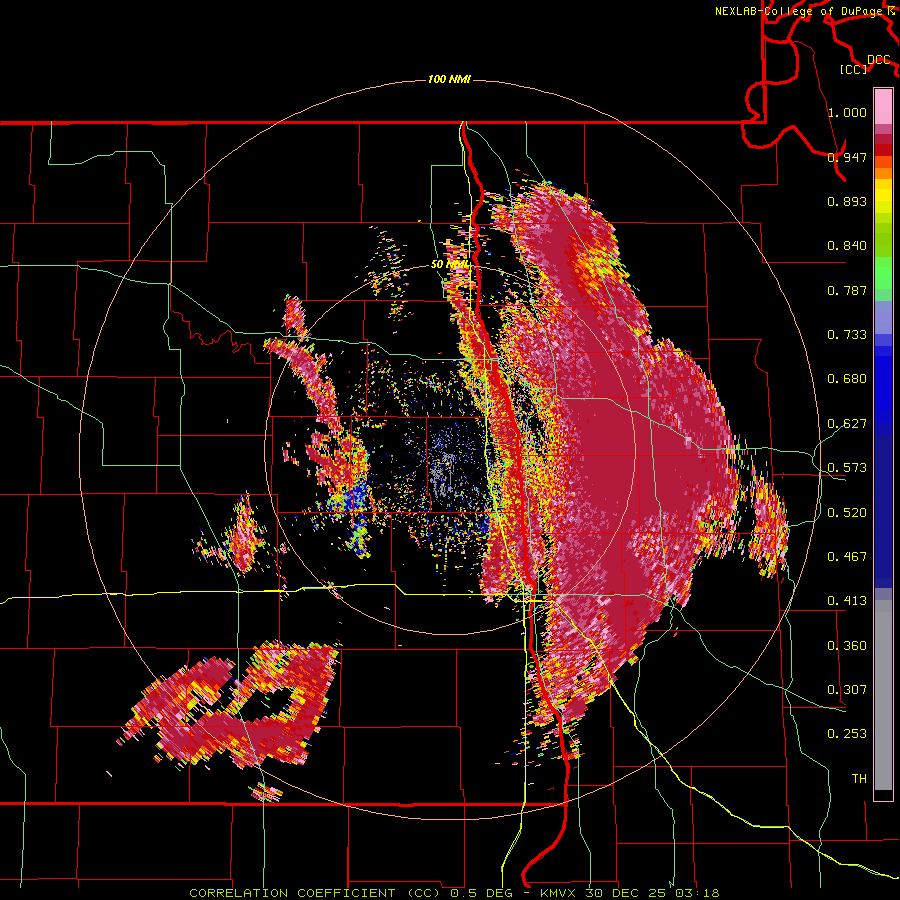Image resolution: width=900 pixels, height=900 pixels.
Task: Select the 0.253 legend value
Action: (847, 734)
